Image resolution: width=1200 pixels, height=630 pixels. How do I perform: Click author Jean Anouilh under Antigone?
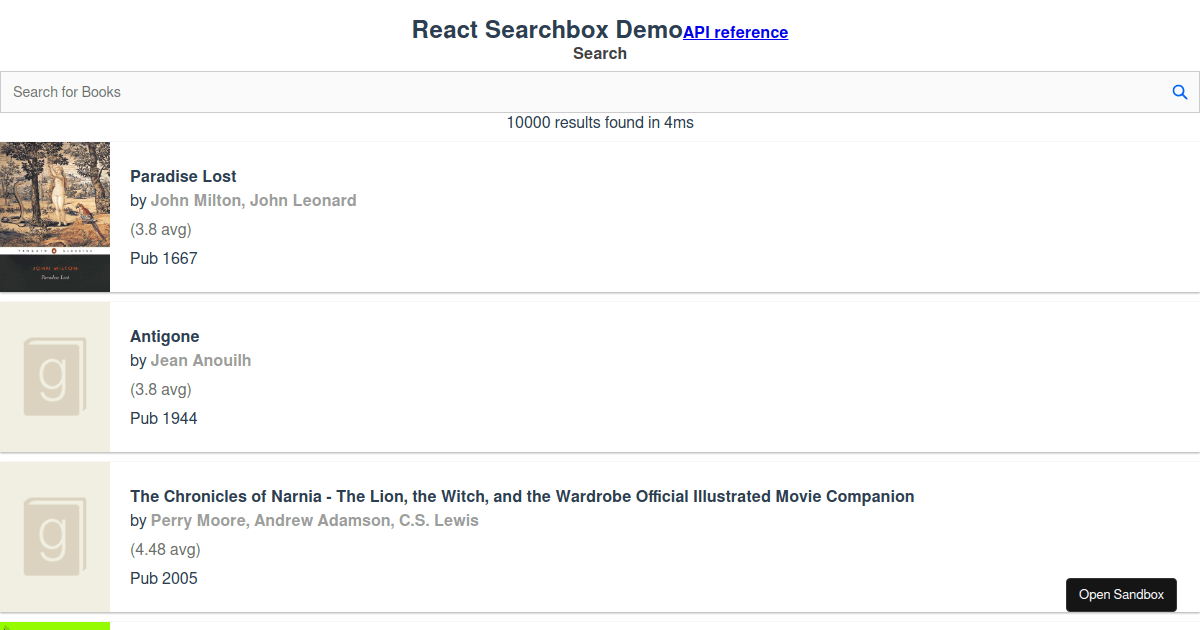pyautogui.click(x=201, y=360)
